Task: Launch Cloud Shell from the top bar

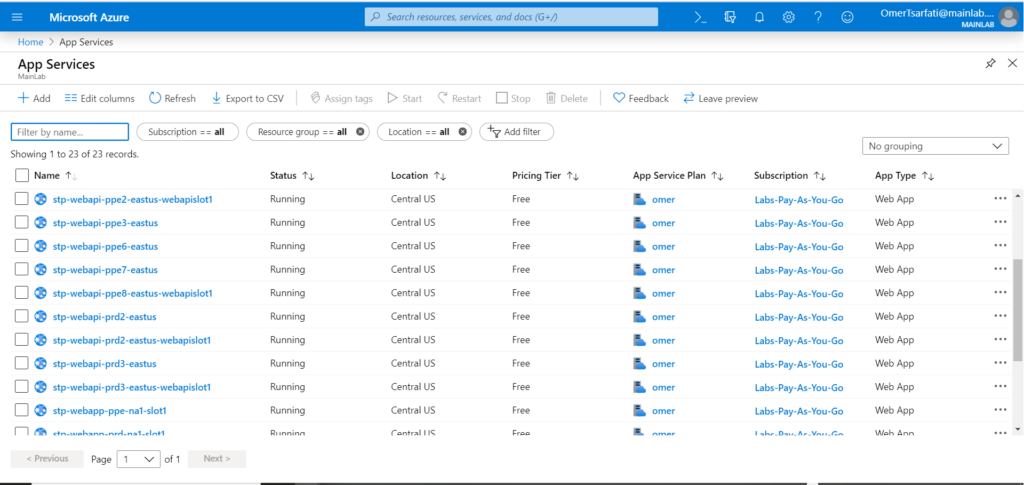Action: point(700,18)
